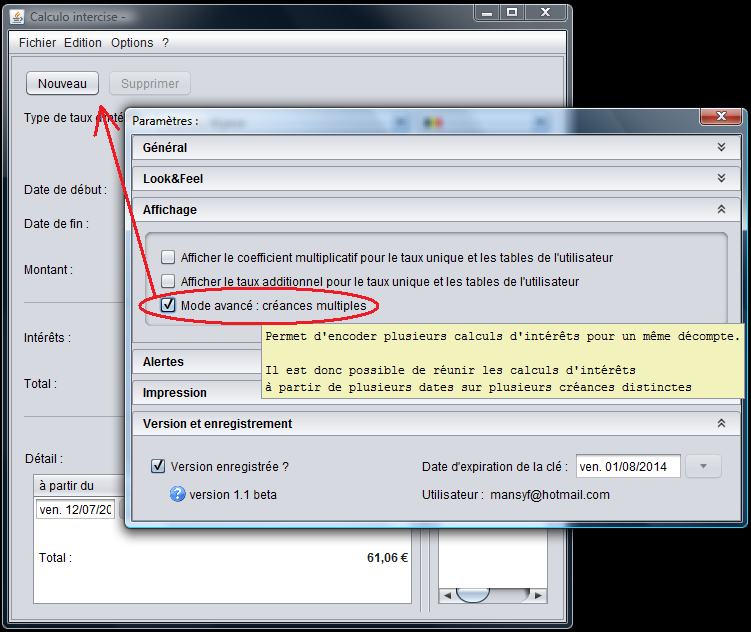Close the main Calculo intercise window
Screen dimensions: 751x632
click(545, 14)
